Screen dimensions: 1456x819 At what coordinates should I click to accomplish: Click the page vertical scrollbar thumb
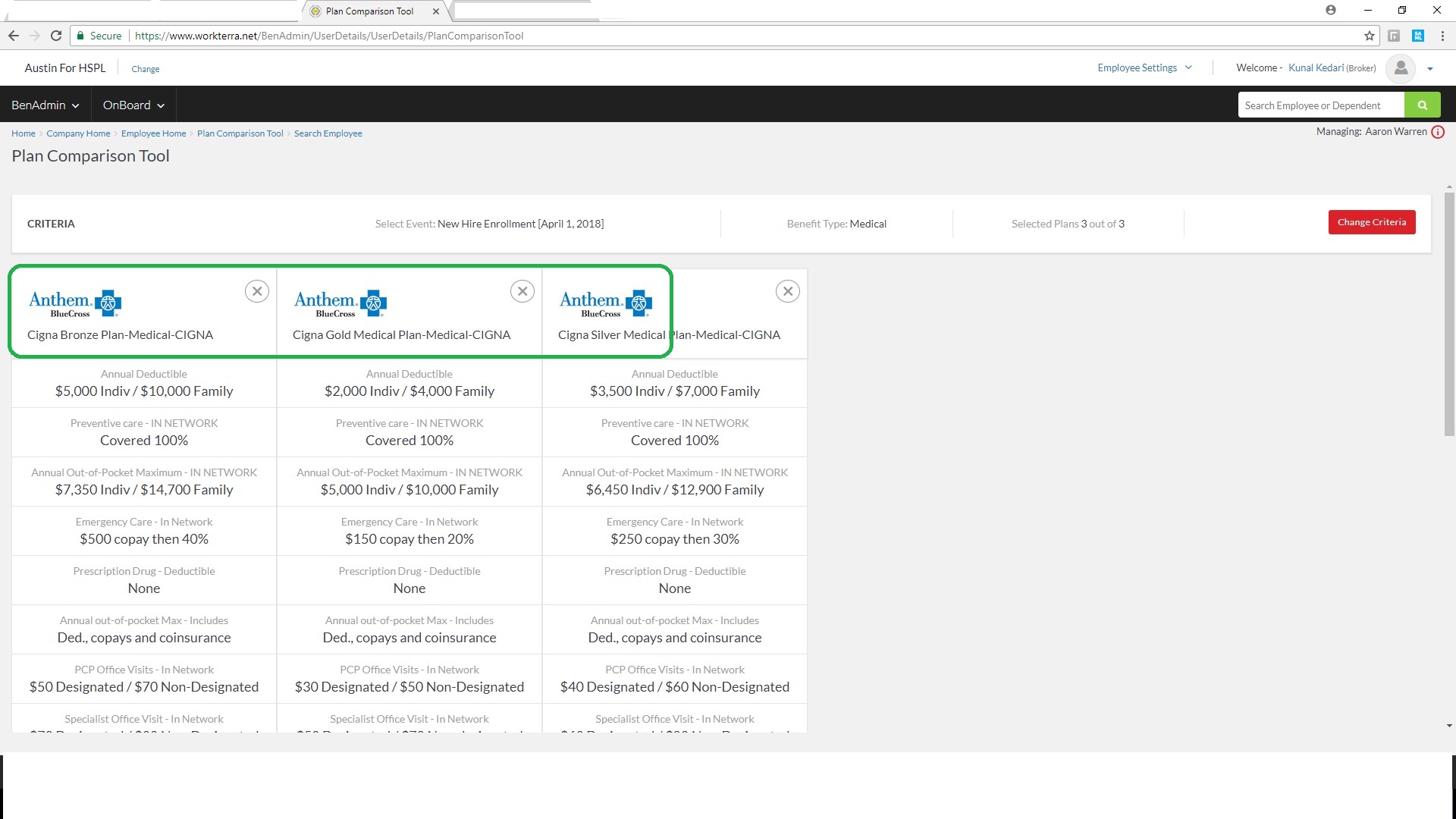[x=1449, y=314]
